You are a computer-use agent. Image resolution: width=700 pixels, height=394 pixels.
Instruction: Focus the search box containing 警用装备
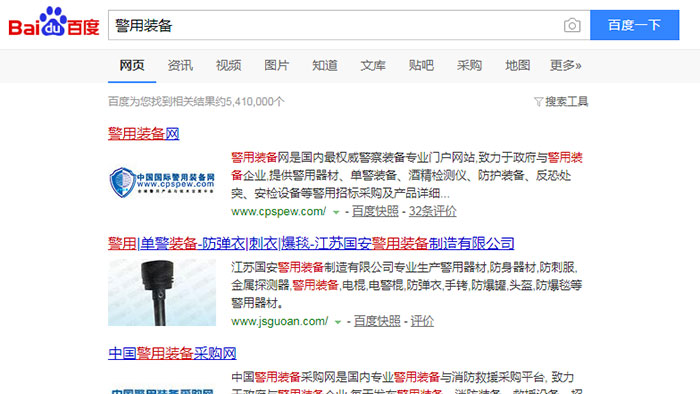click(x=335, y=25)
